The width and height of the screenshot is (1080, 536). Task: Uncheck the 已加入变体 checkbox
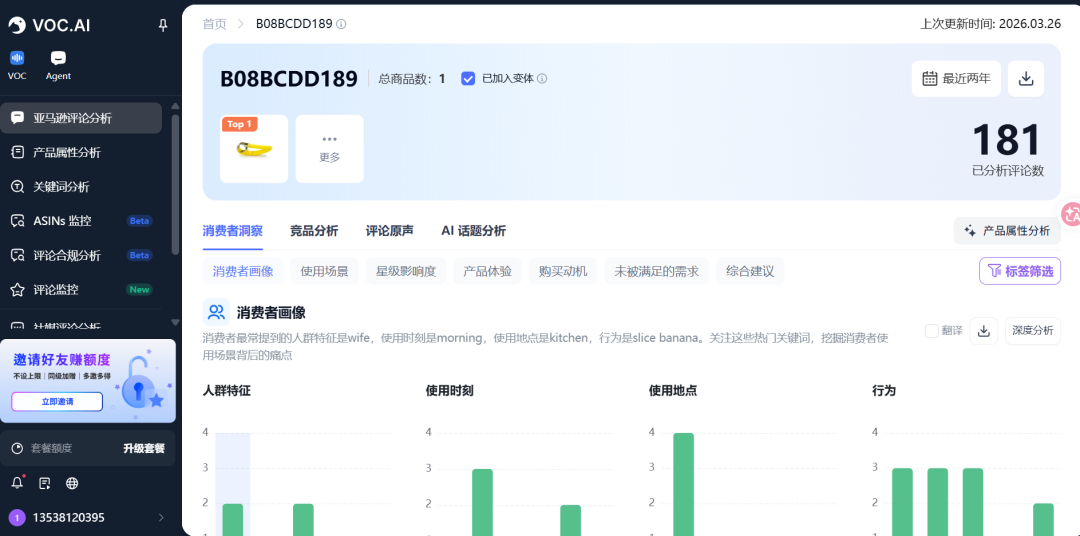(x=468, y=79)
